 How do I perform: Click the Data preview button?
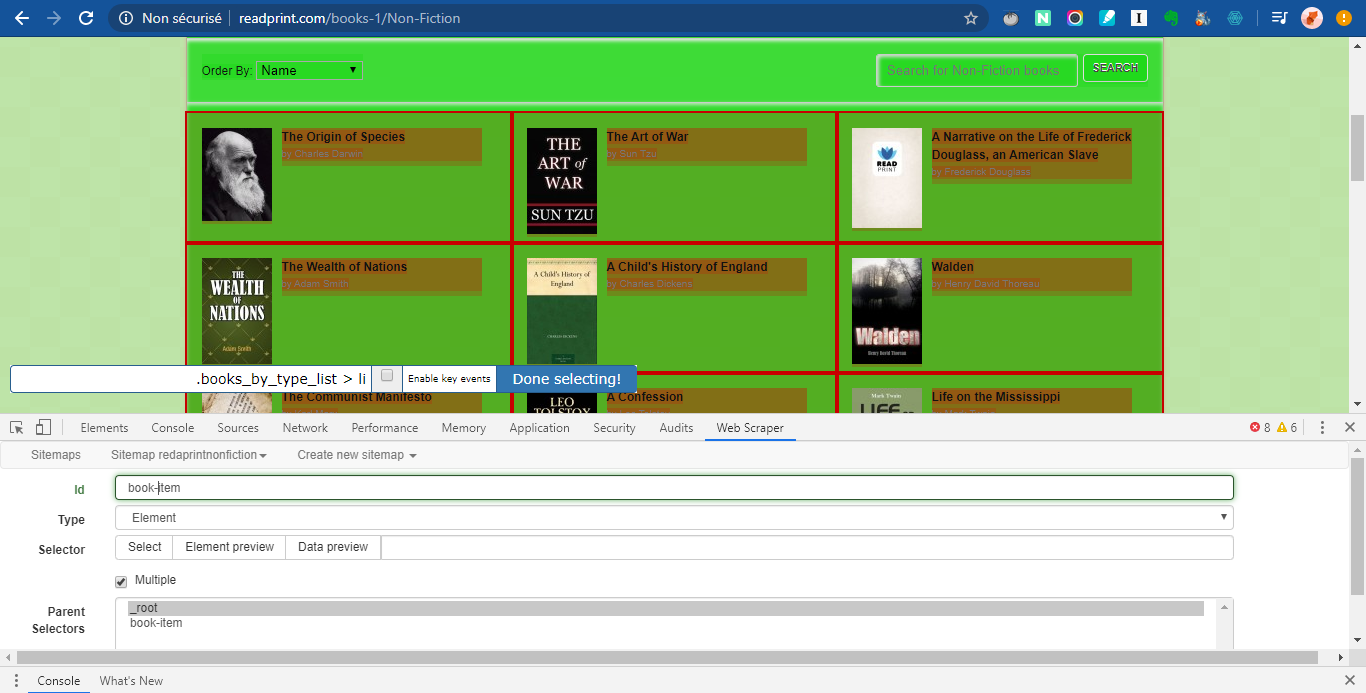[x=333, y=547]
